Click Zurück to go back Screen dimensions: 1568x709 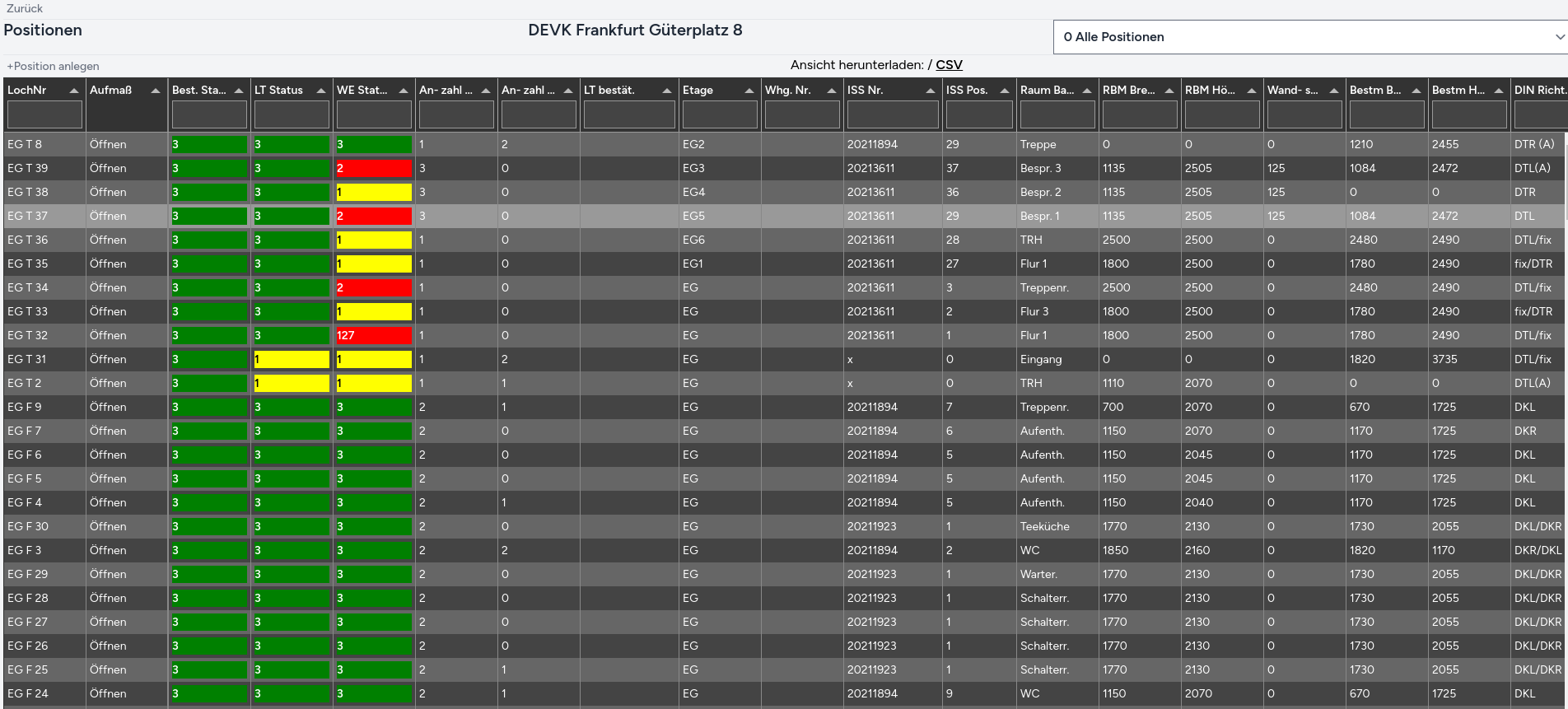click(25, 8)
